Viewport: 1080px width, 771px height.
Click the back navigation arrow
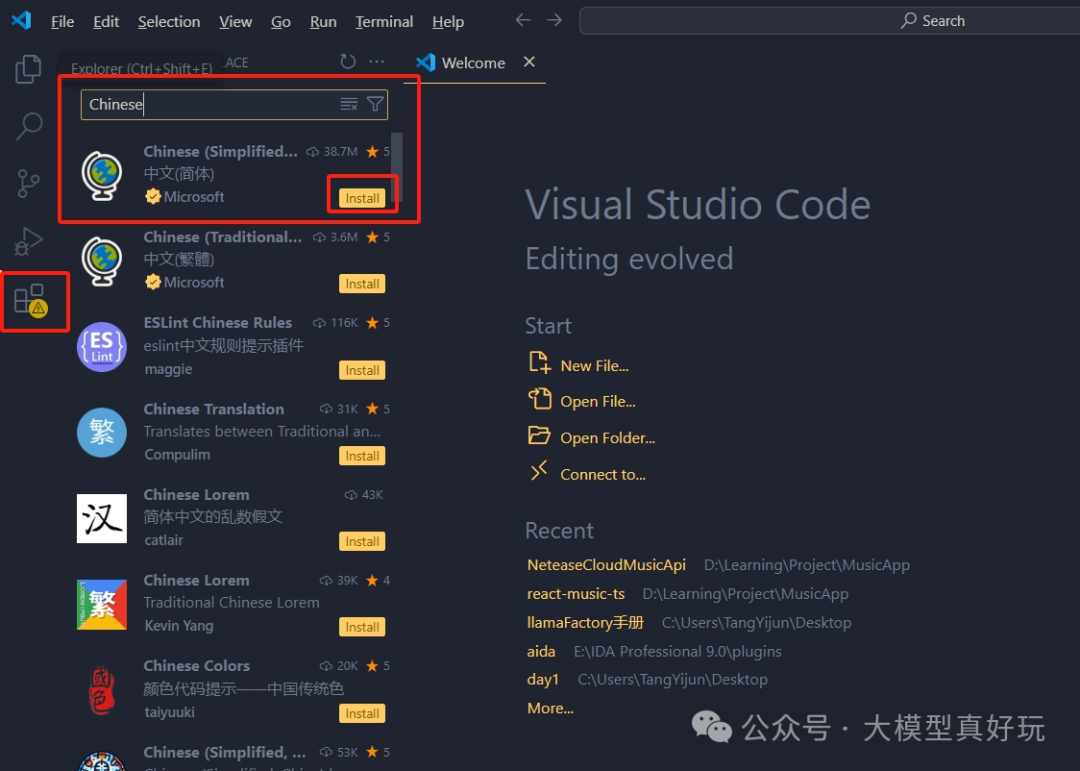(x=522, y=20)
